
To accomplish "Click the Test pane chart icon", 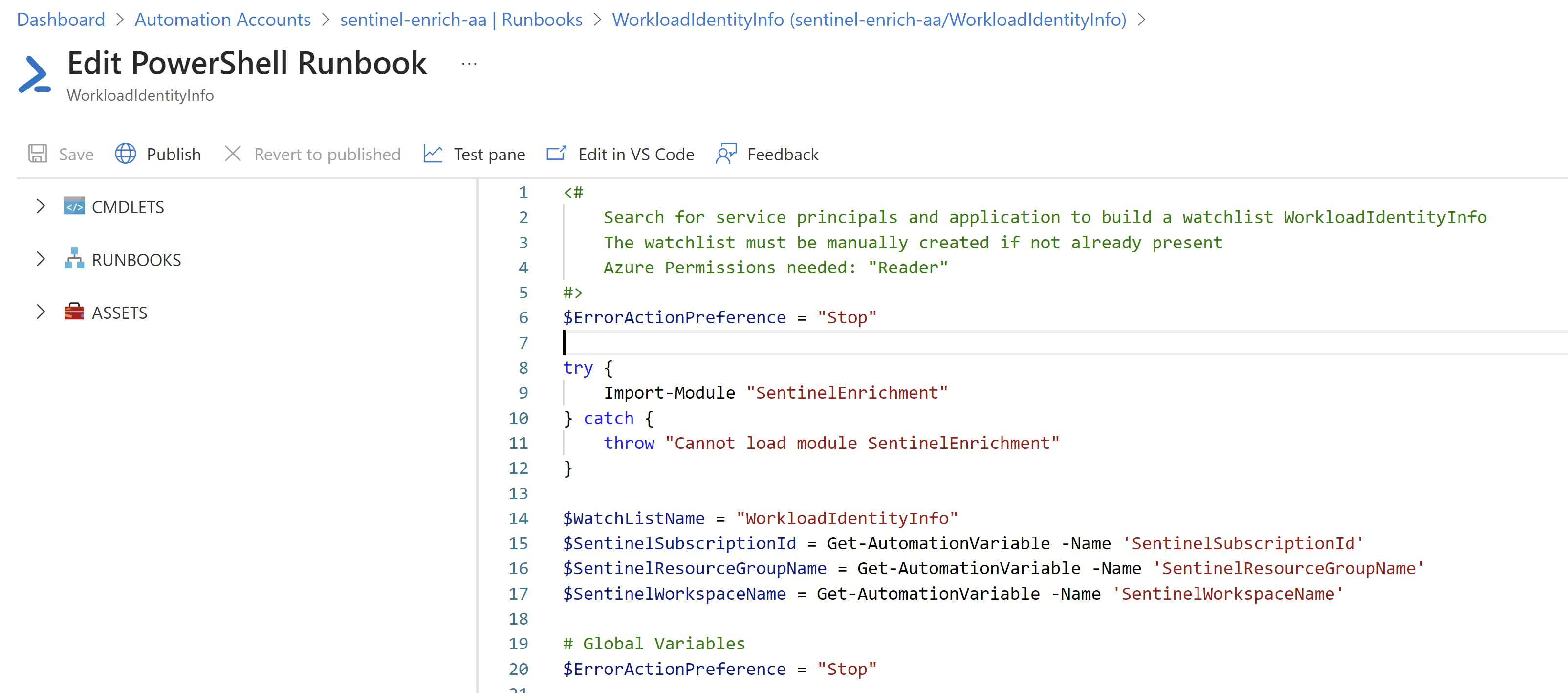I will pos(433,154).
